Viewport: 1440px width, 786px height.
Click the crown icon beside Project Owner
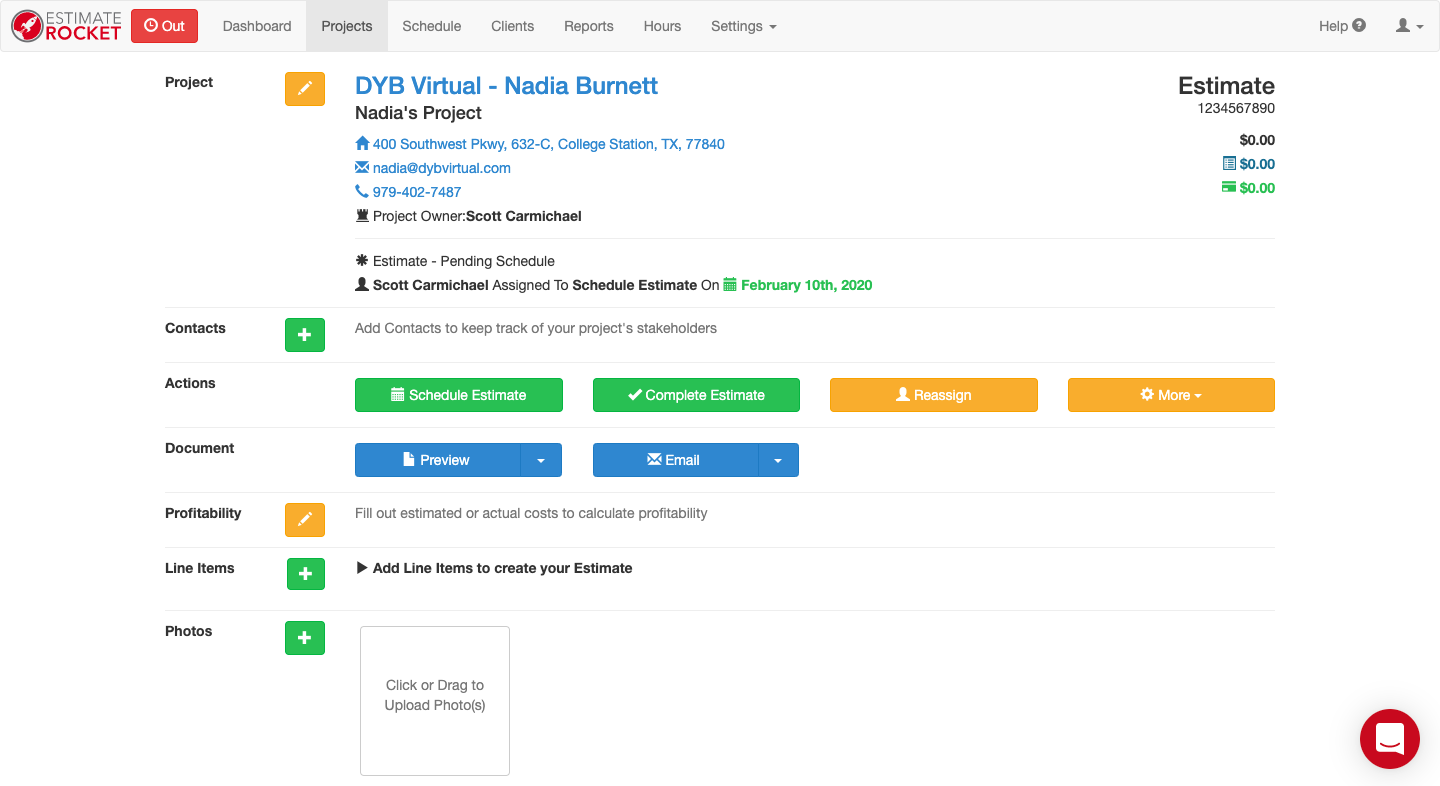point(362,216)
